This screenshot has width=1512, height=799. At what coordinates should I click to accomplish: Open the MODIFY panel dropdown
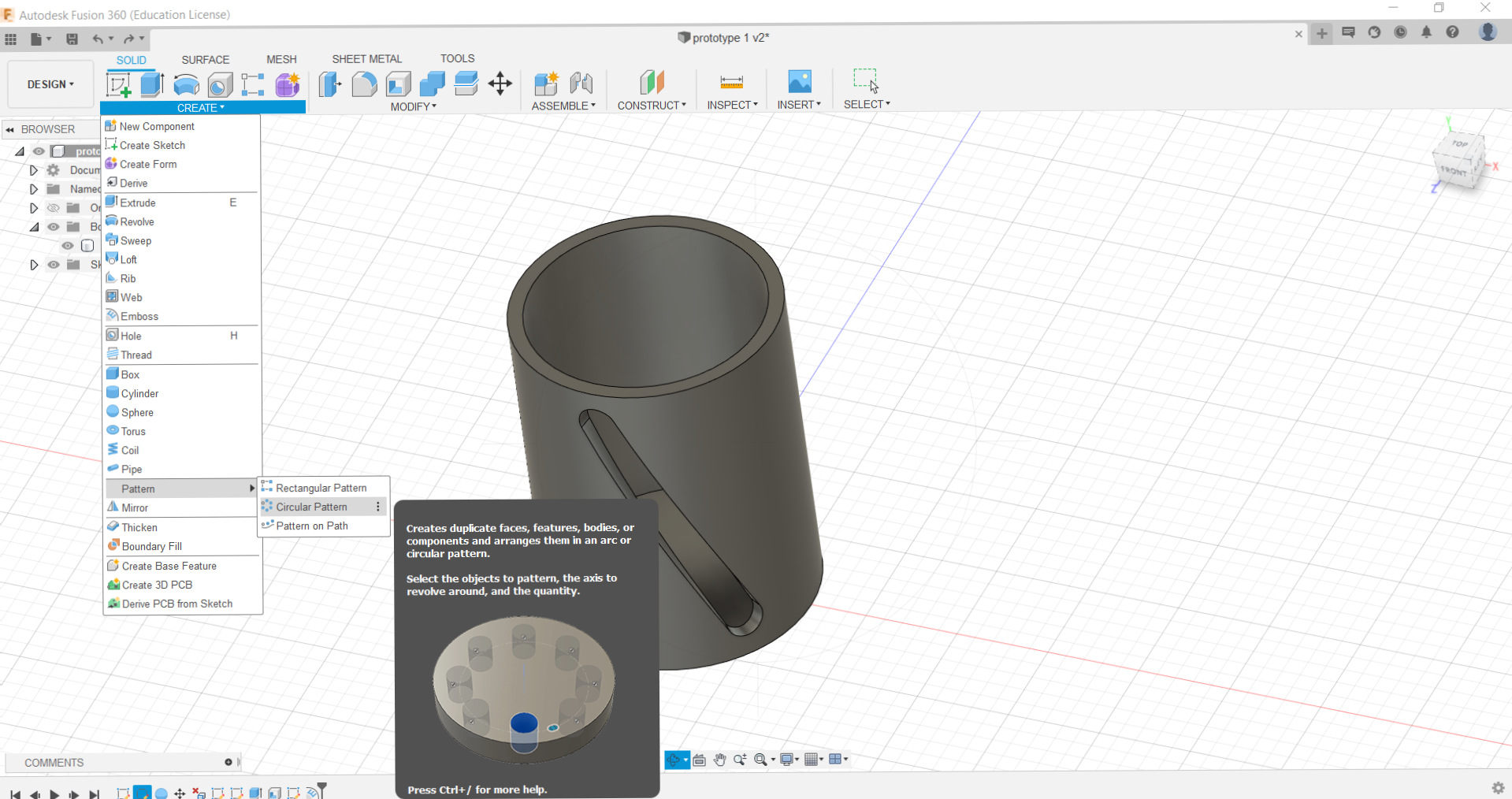pos(413,106)
